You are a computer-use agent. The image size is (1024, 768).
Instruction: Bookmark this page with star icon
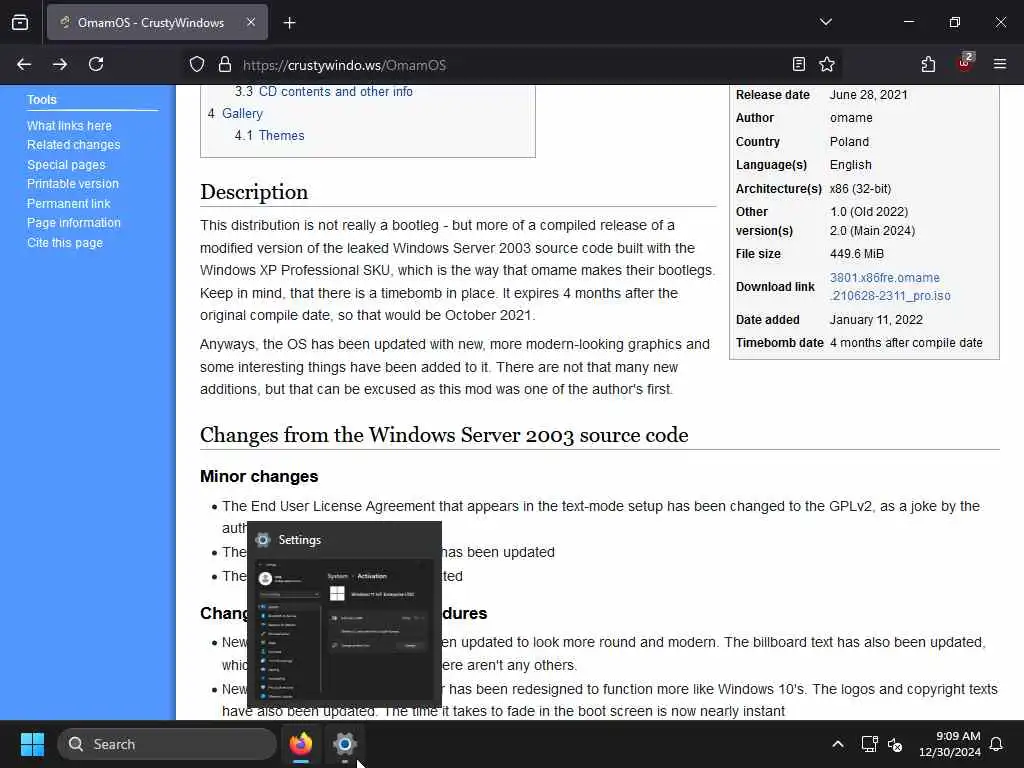point(827,64)
